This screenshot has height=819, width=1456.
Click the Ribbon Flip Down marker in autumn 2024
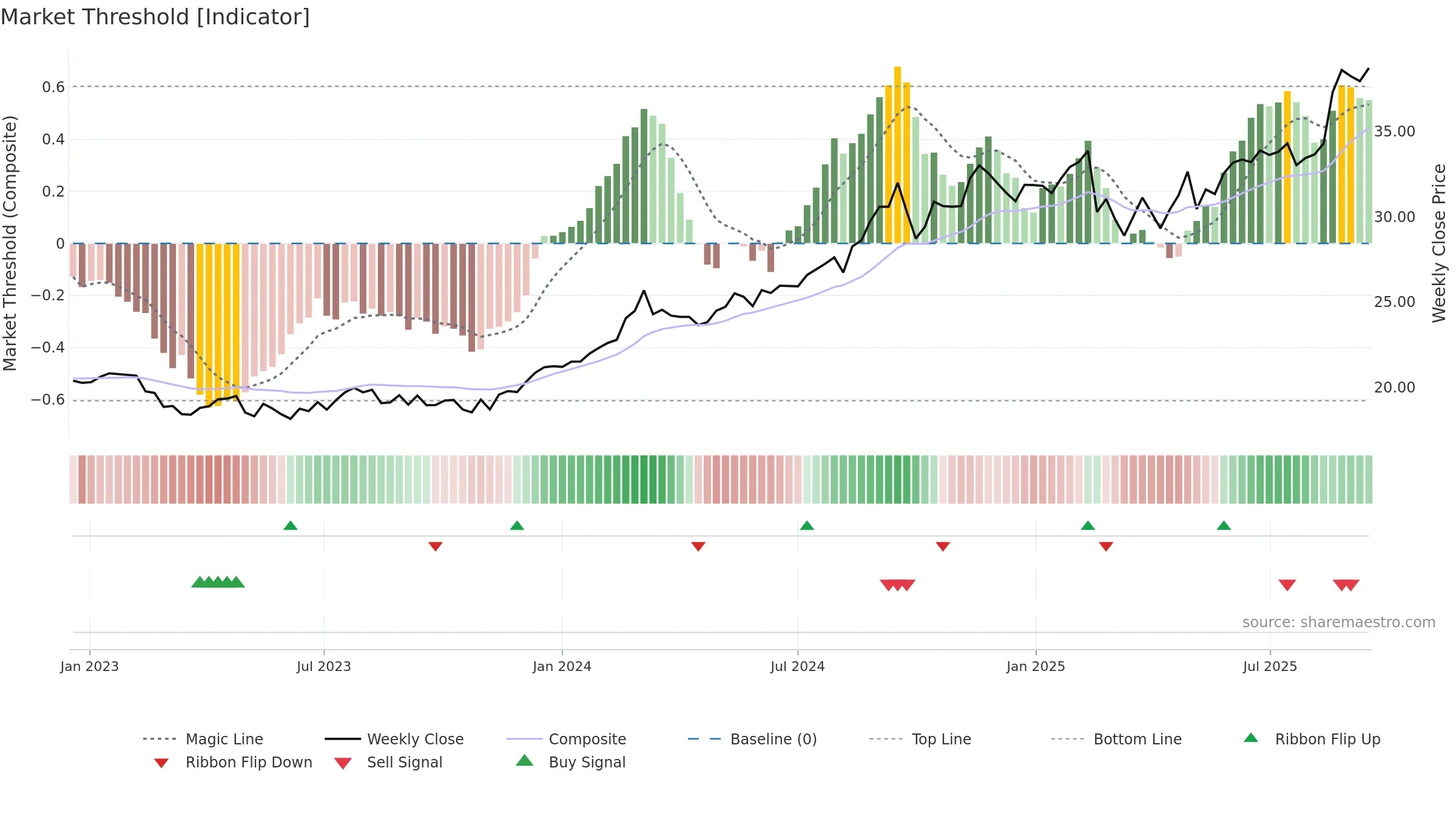pos(943,547)
